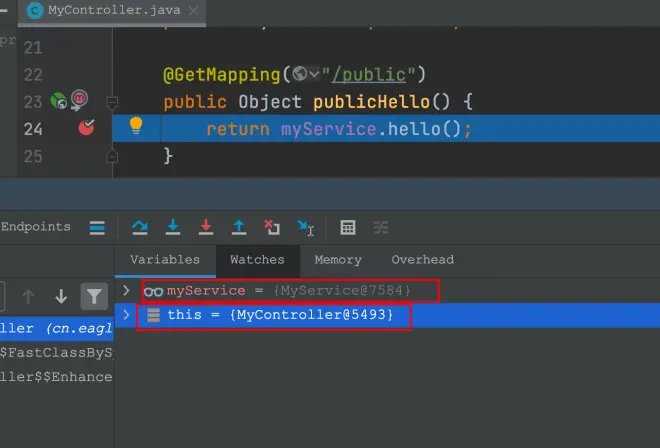Screen dimensions: 660x448
Task: Select the highlighted (cn.eagl stack frame
Action: [57, 328]
